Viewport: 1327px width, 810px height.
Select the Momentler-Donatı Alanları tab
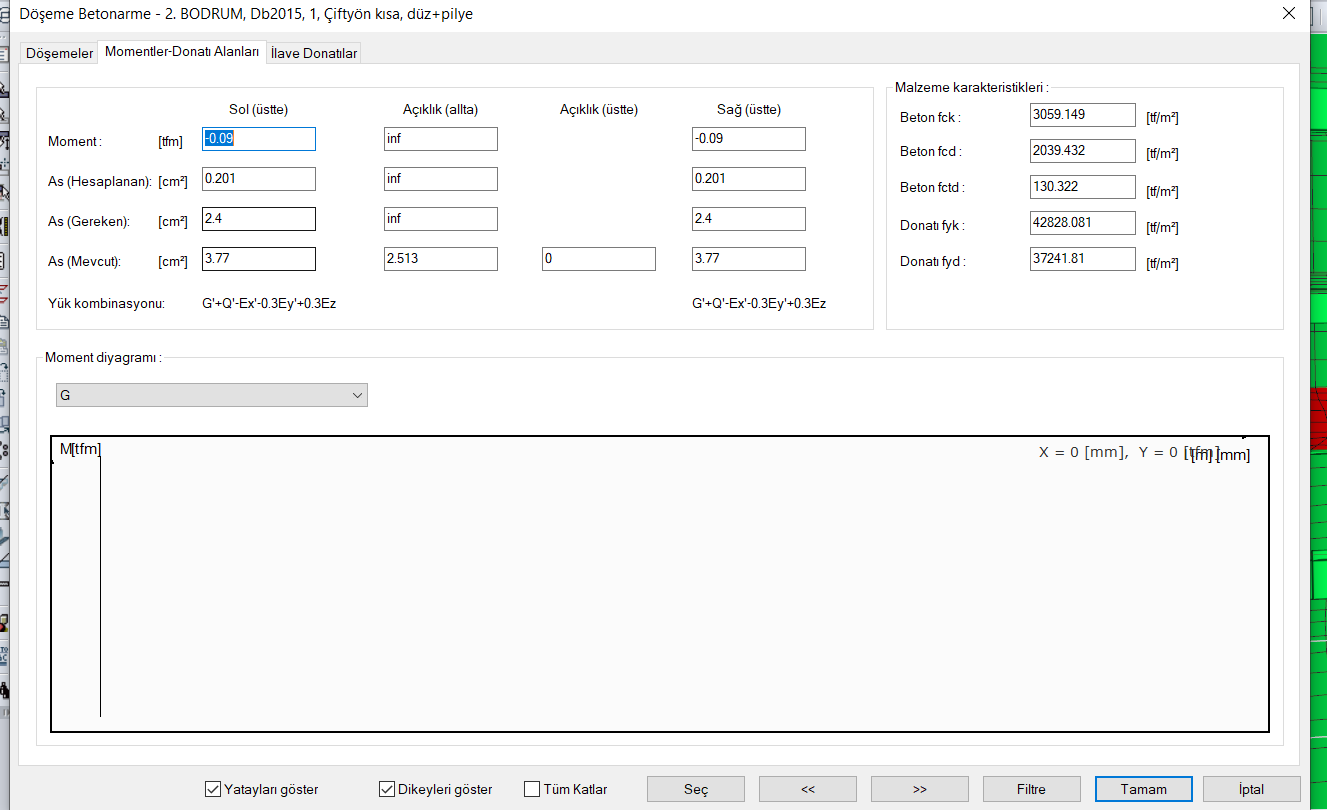tap(182, 51)
